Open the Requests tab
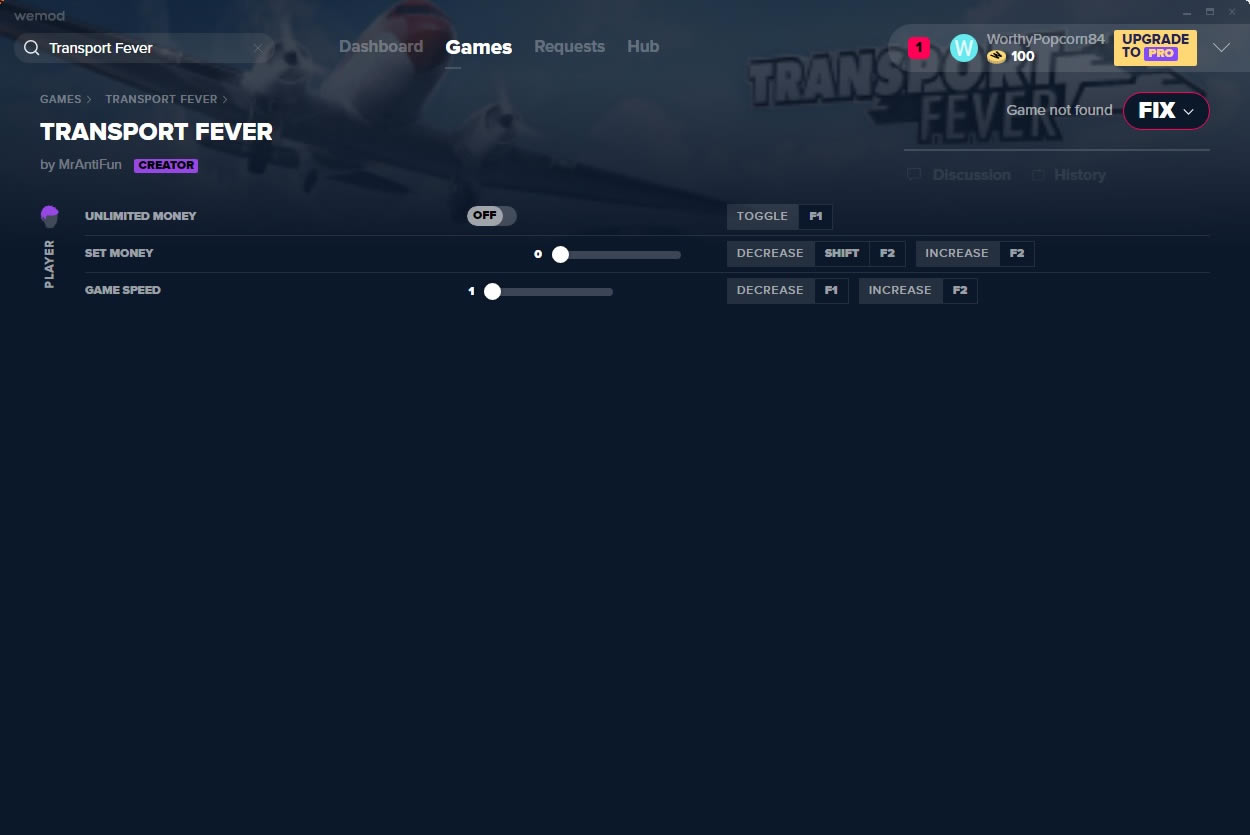The width and height of the screenshot is (1250, 835). pyautogui.click(x=569, y=47)
